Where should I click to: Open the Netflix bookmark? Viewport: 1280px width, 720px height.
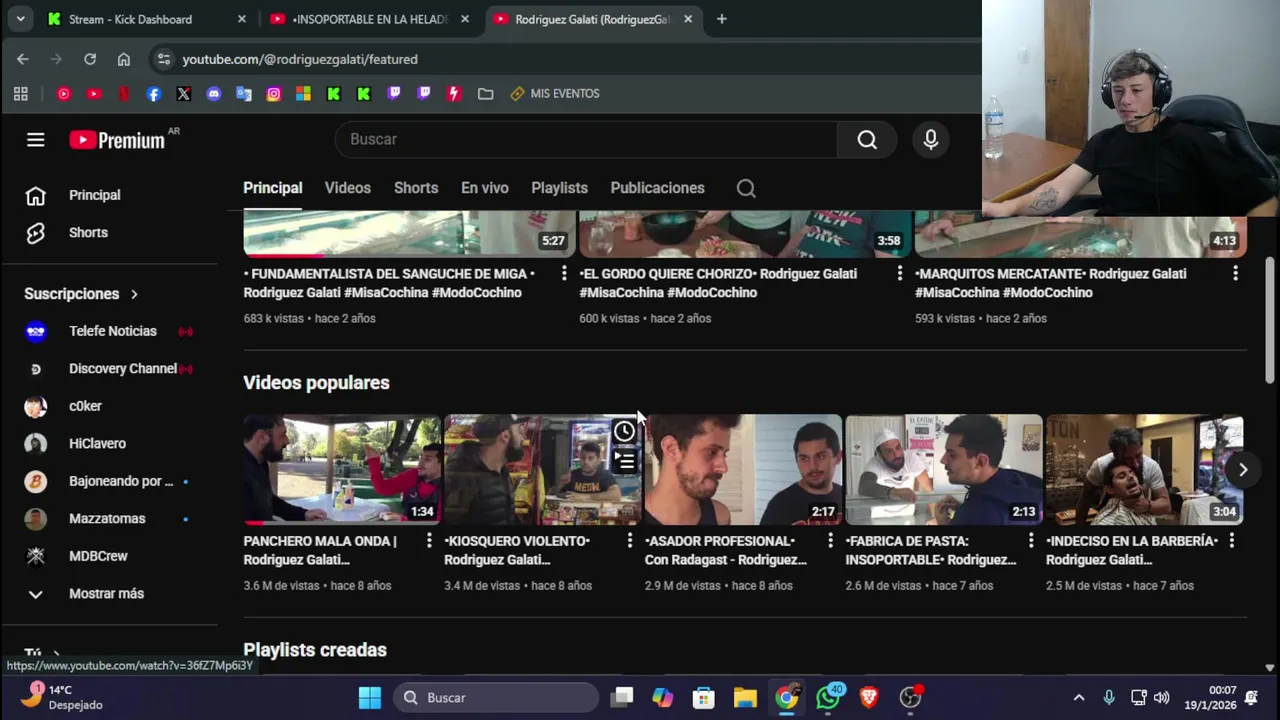click(x=124, y=94)
